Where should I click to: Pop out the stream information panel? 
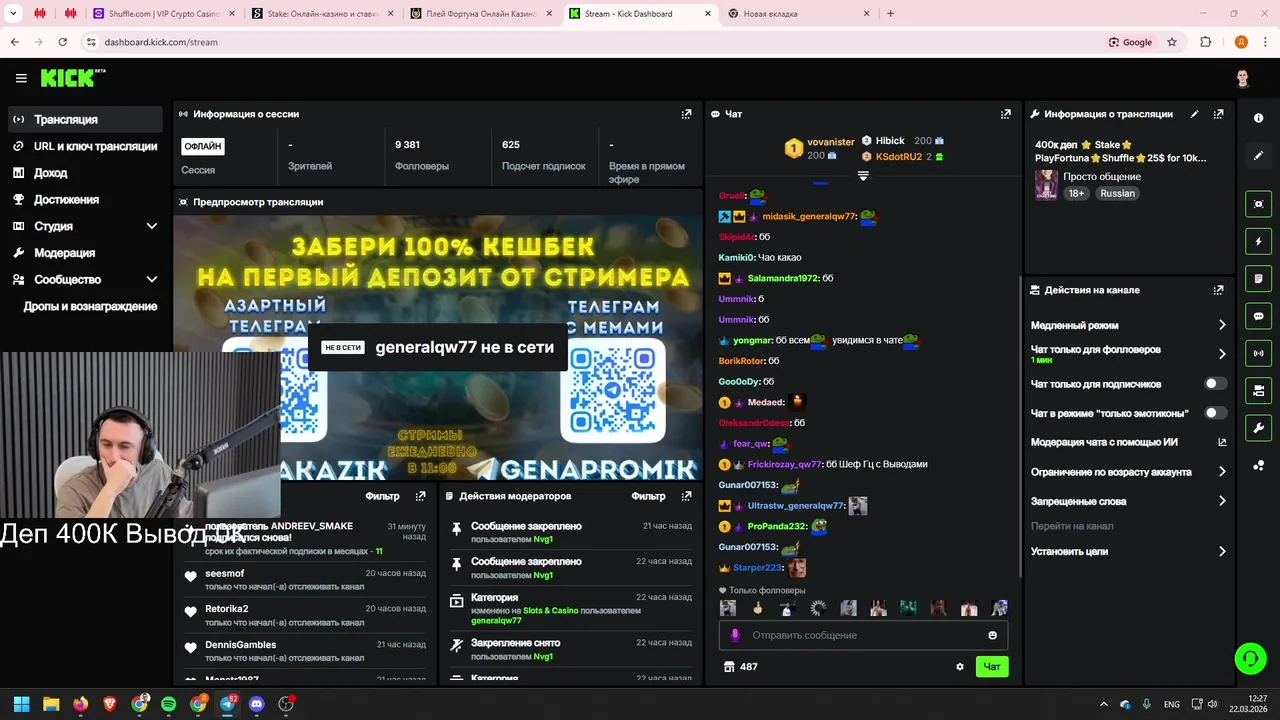pos(1218,114)
